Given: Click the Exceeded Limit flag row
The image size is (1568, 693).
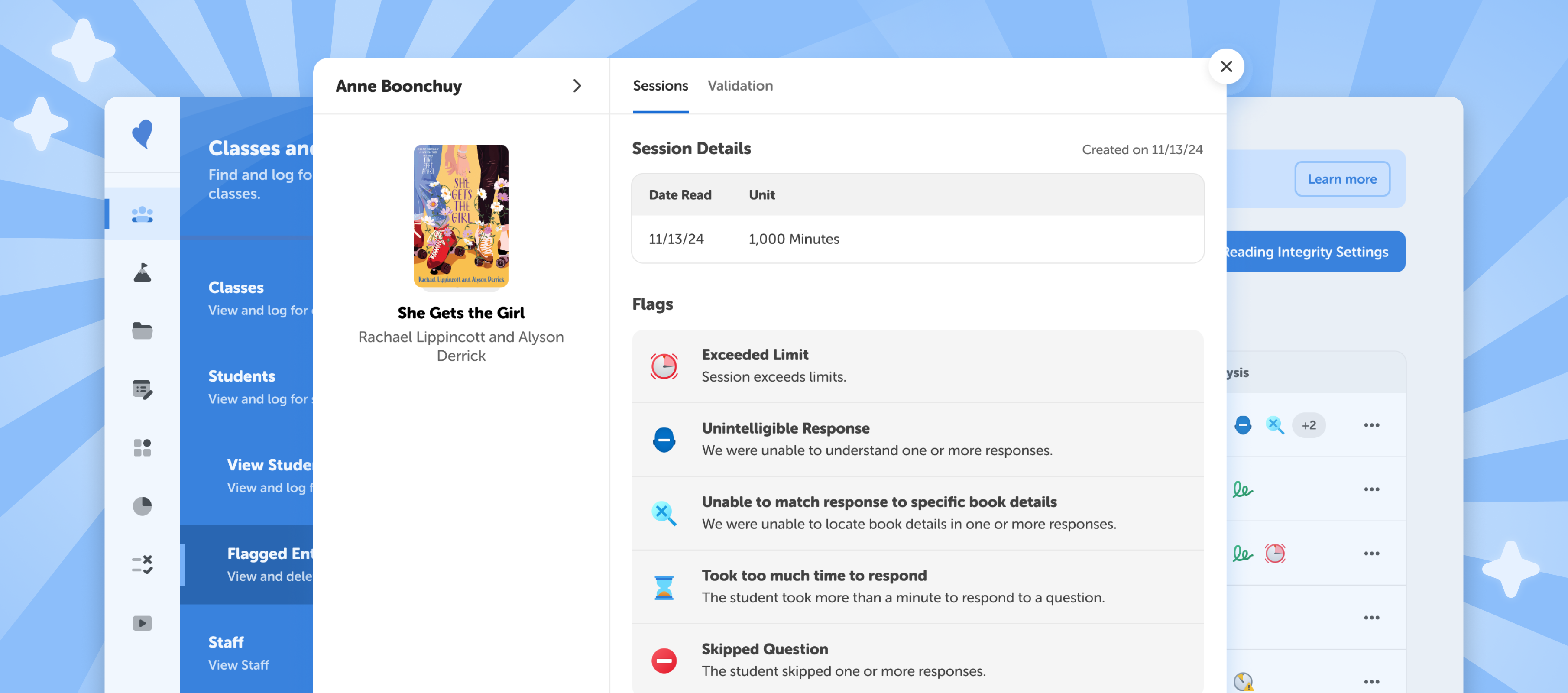Looking at the screenshot, I should tap(917, 366).
